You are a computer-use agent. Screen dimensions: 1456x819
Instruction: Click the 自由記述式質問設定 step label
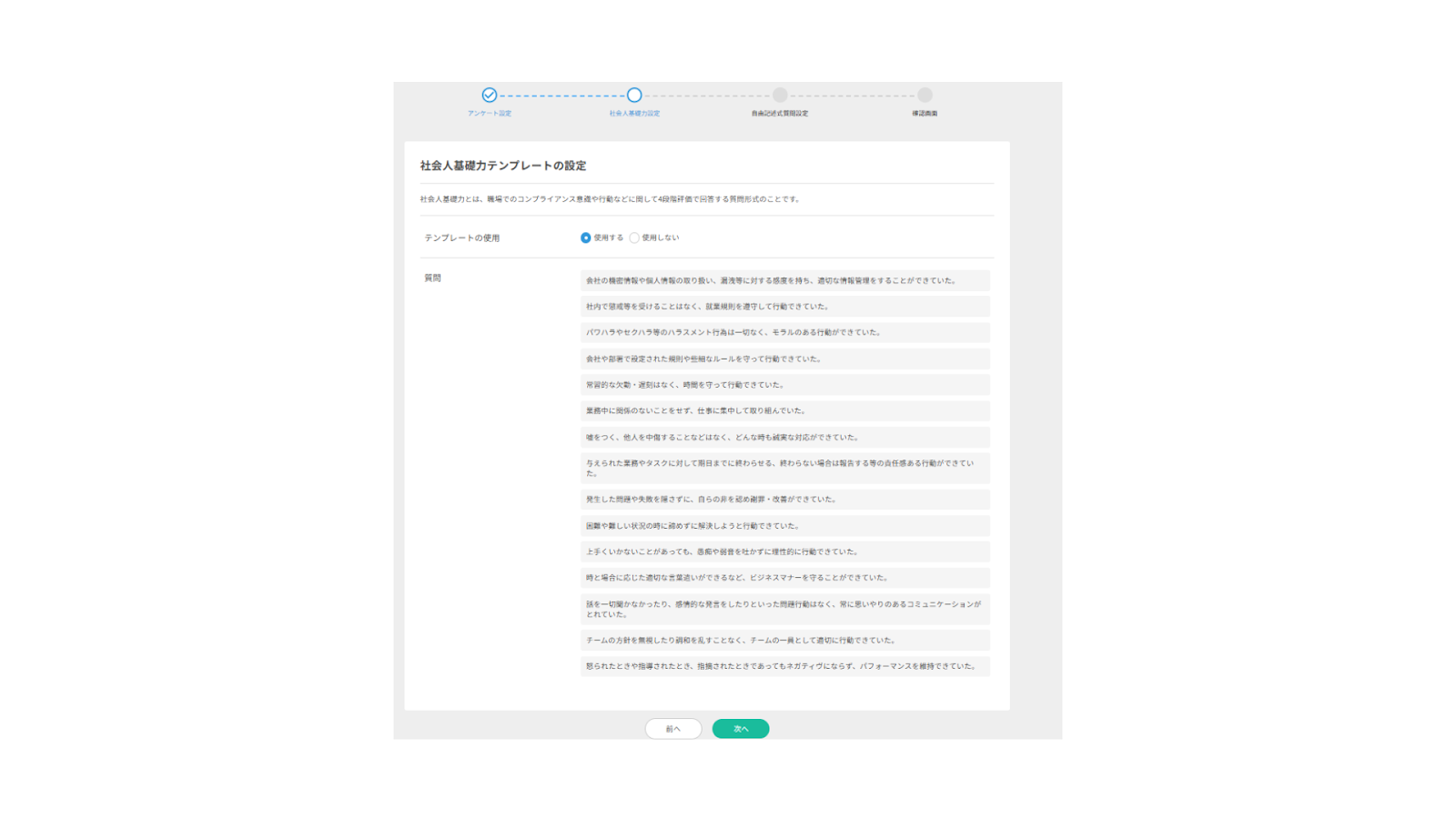point(780,114)
